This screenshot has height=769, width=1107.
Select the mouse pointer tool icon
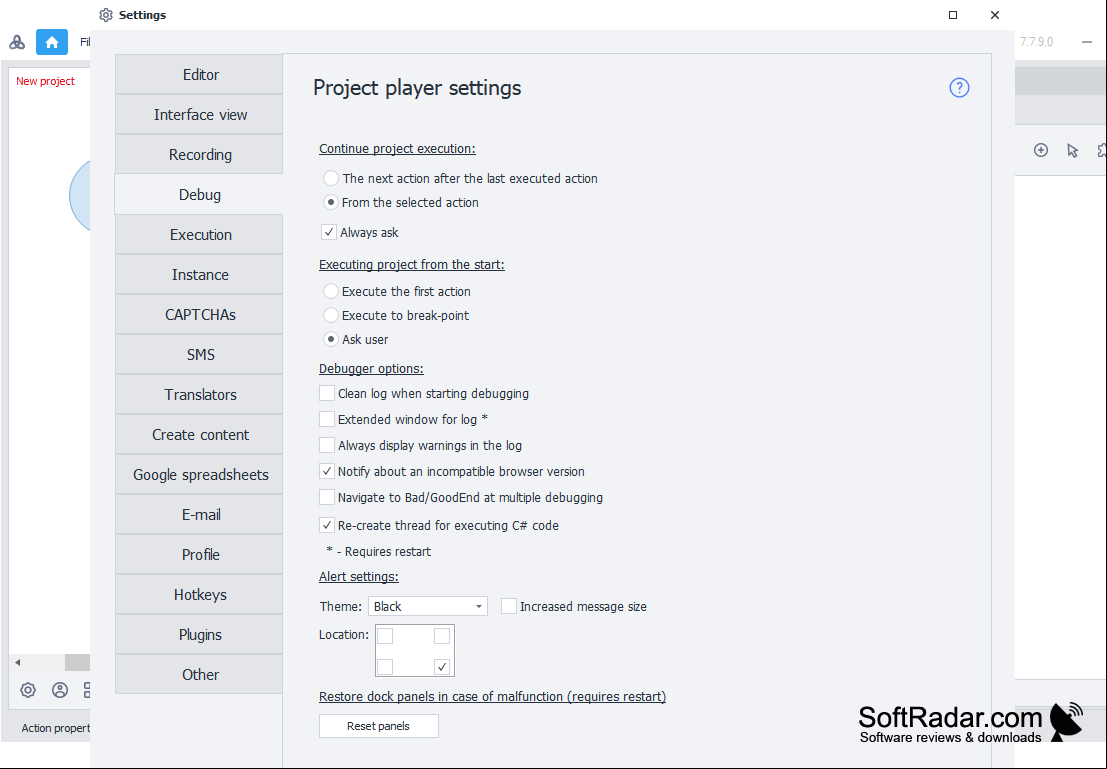1072,150
